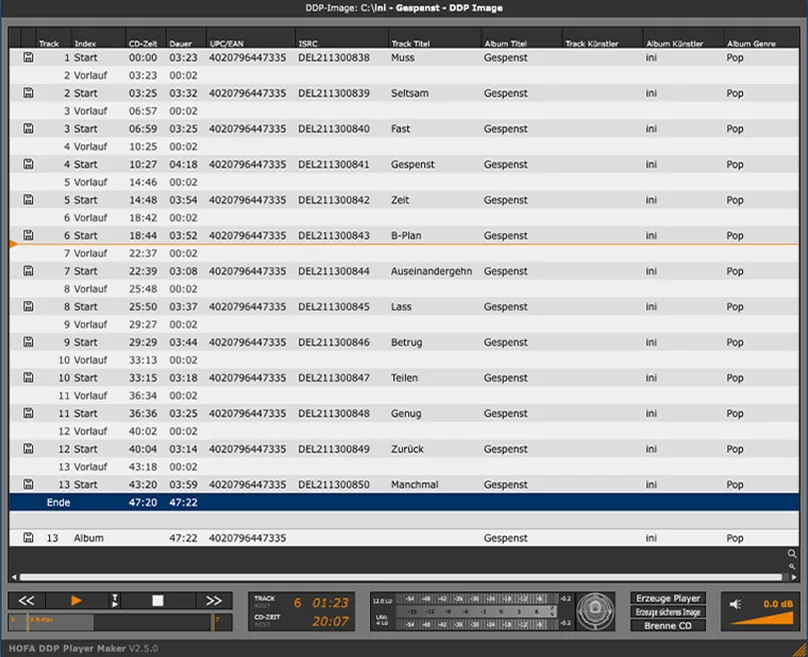This screenshot has height=657, width=808.
Task: Start playback with the orange play button
Action: [x=76, y=601]
